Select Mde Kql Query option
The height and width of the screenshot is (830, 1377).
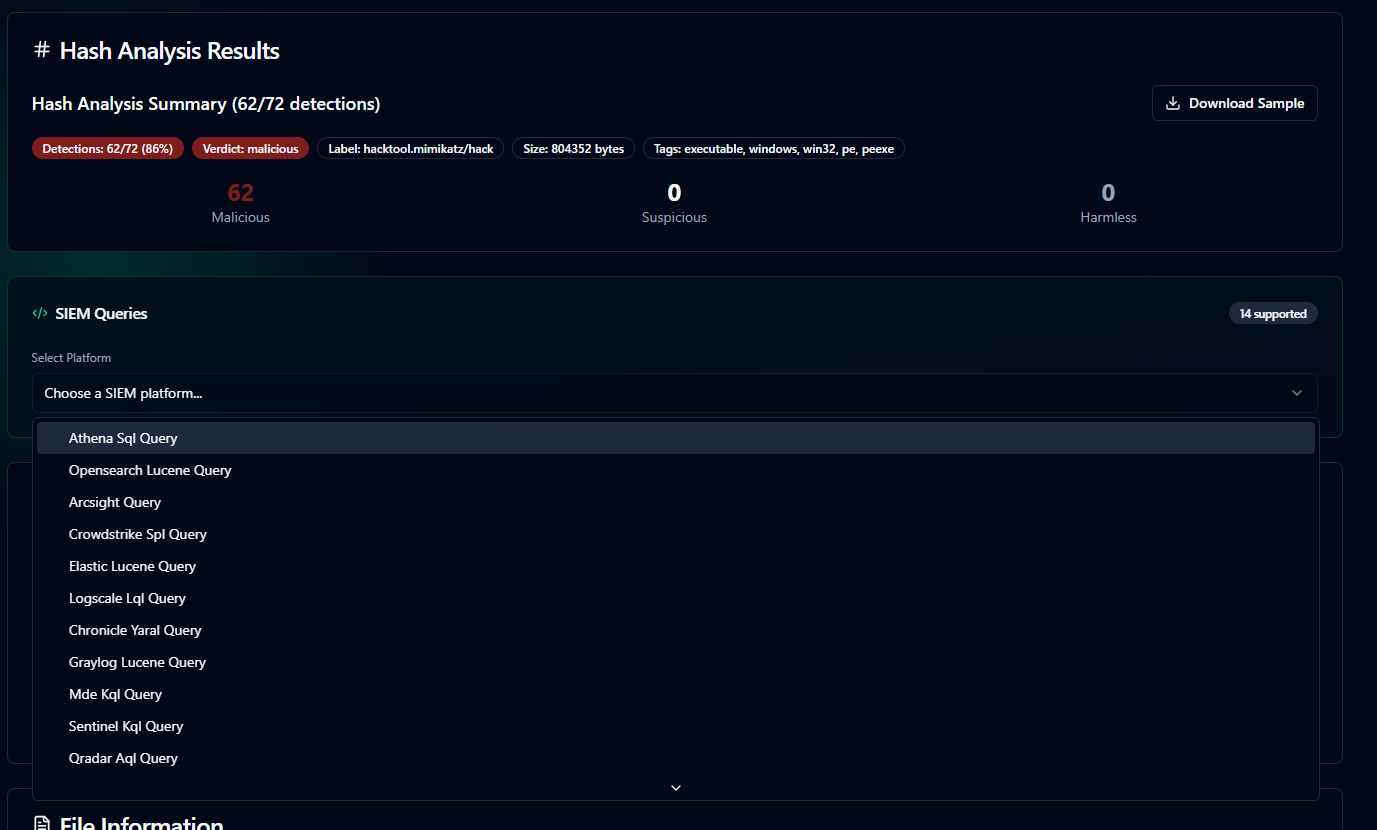click(676, 694)
